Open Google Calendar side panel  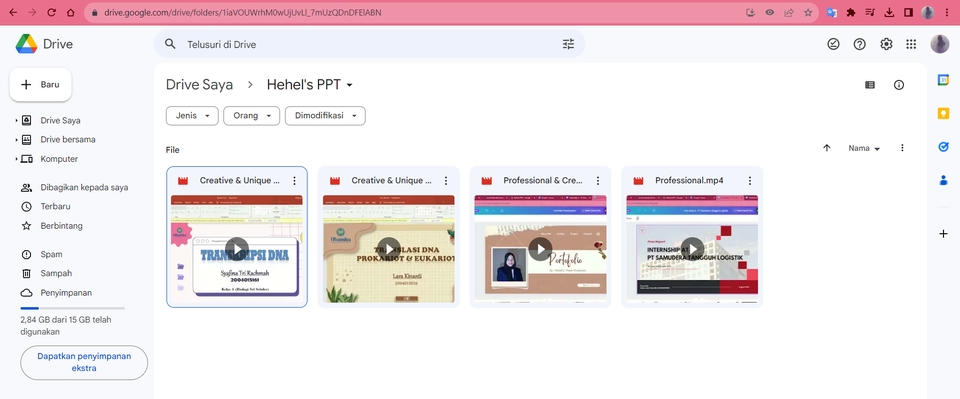(x=943, y=80)
